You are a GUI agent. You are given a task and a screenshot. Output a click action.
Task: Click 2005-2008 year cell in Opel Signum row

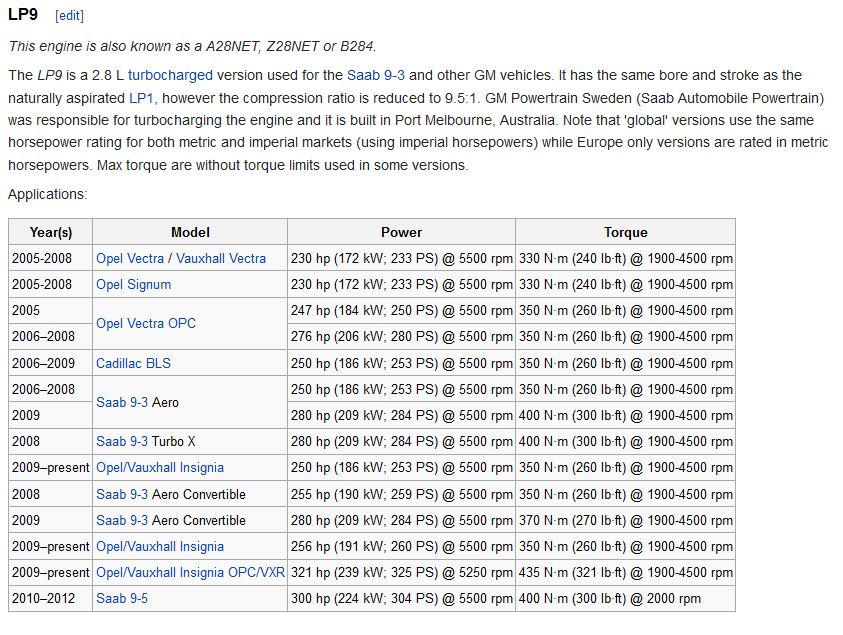pyautogui.click(x=51, y=284)
